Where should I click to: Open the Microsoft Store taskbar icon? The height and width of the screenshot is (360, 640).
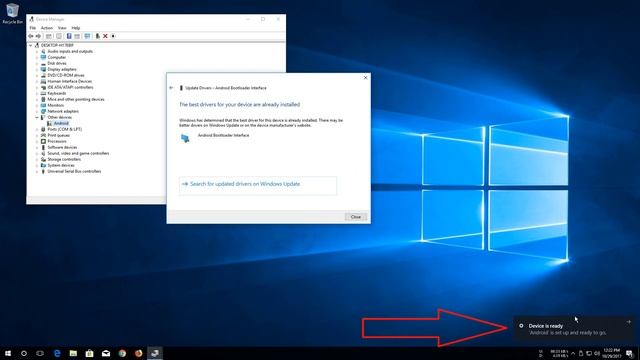click(x=89, y=353)
